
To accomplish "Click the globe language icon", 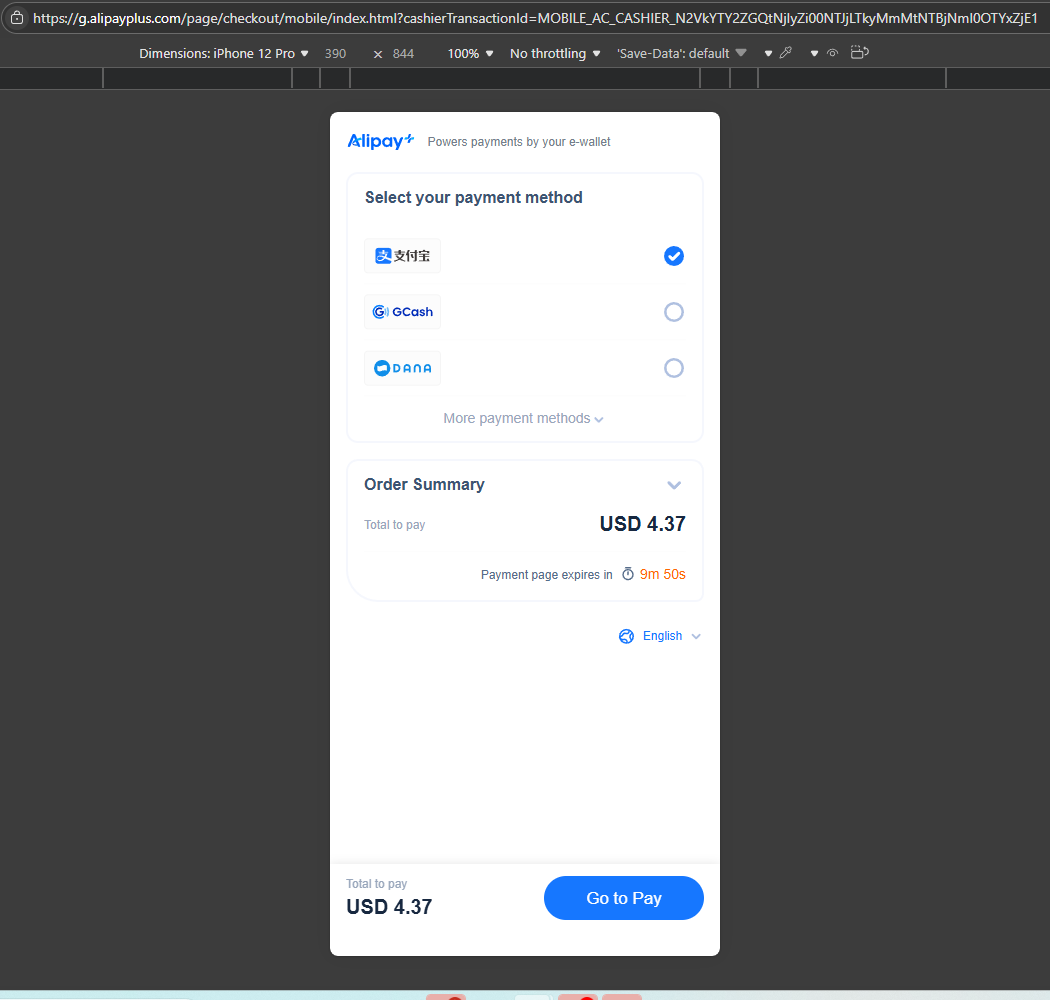I will coord(626,636).
